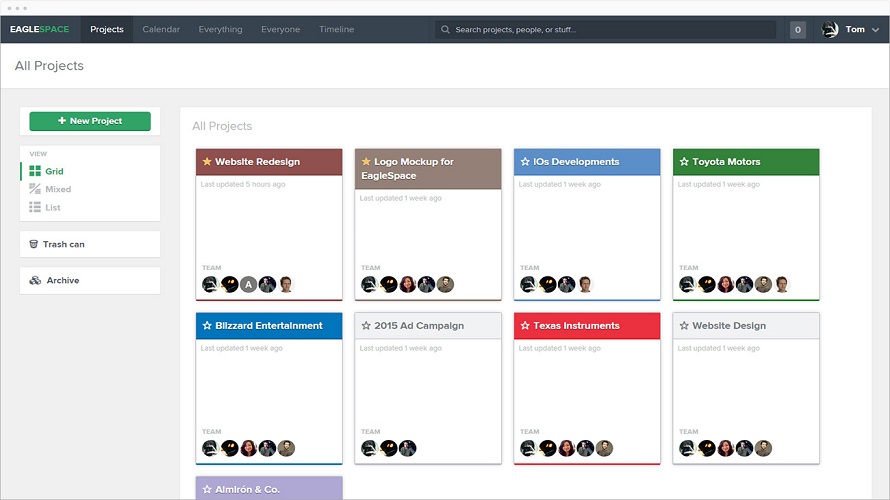
Task: Open the Everyone tab
Action: 280,30
